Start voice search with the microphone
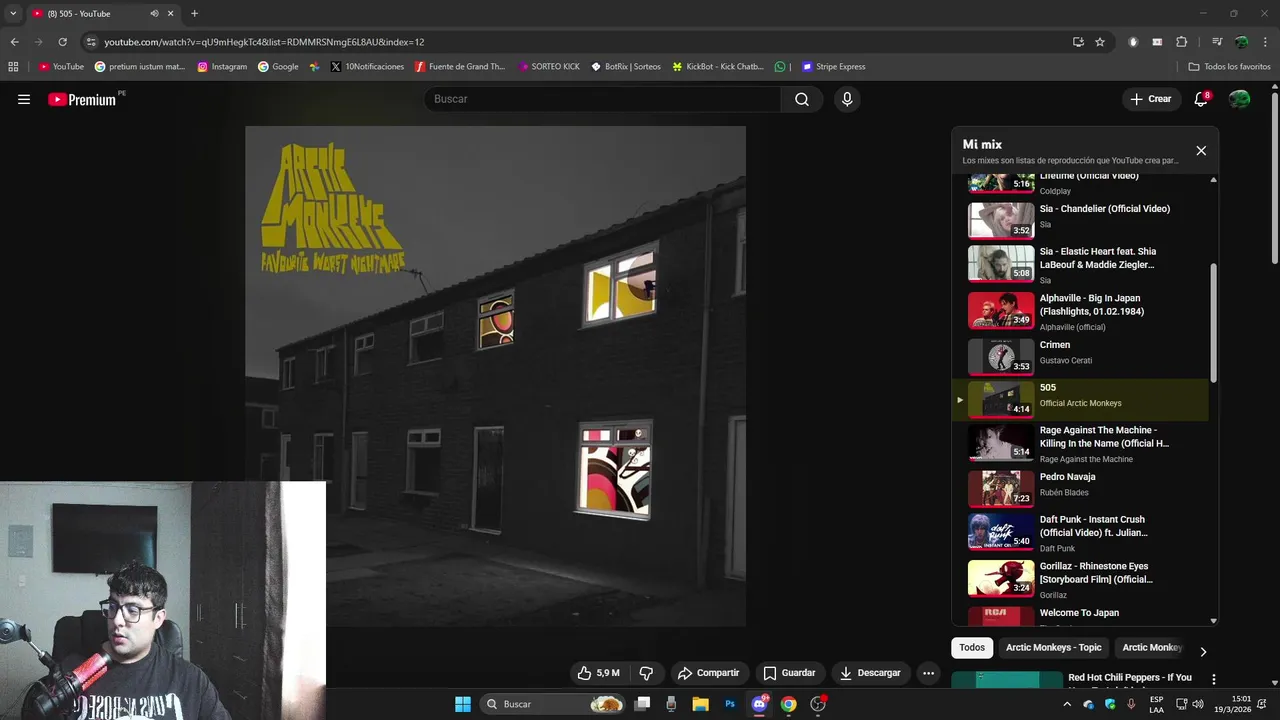1280x720 pixels. pyautogui.click(x=847, y=99)
